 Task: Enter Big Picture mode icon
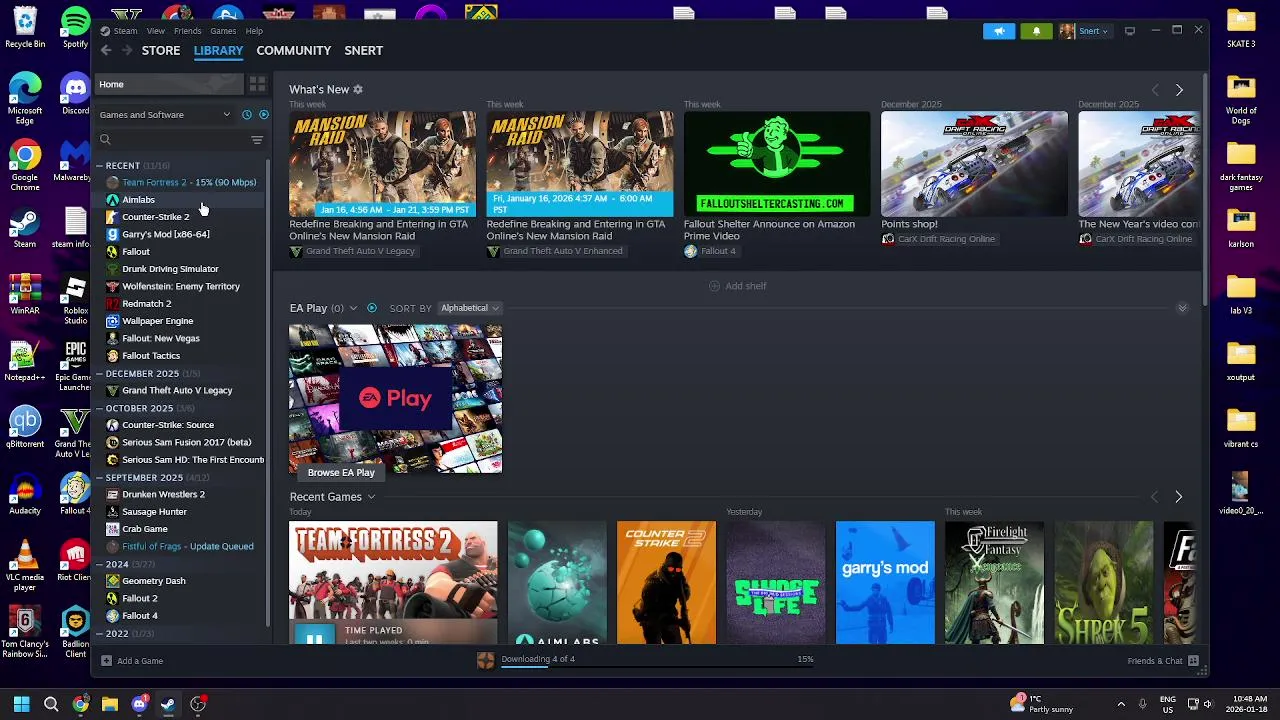pyautogui.click(x=1130, y=31)
